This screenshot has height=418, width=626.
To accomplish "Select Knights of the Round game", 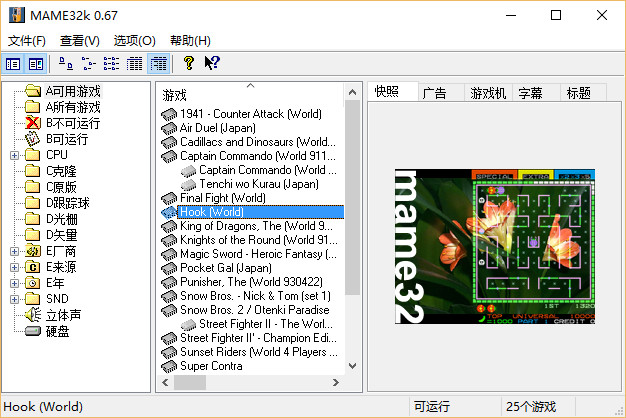I will point(259,240).
